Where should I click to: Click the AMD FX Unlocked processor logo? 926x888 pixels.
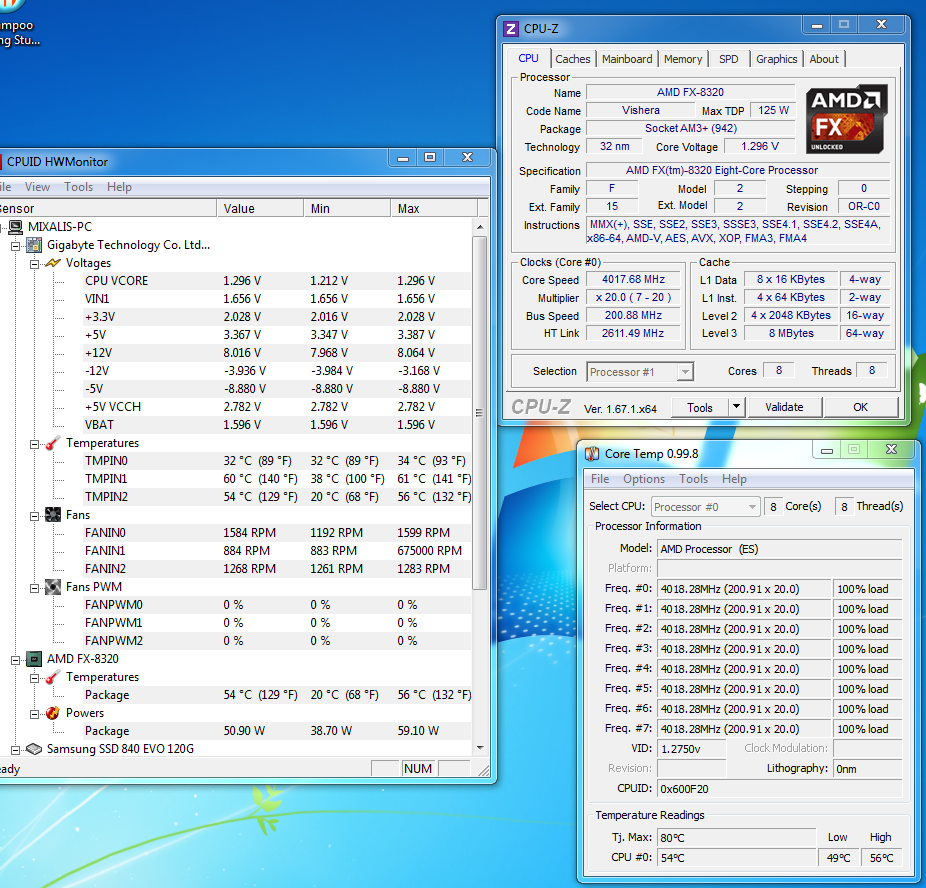pyautogui.click(x=847, y=119)
